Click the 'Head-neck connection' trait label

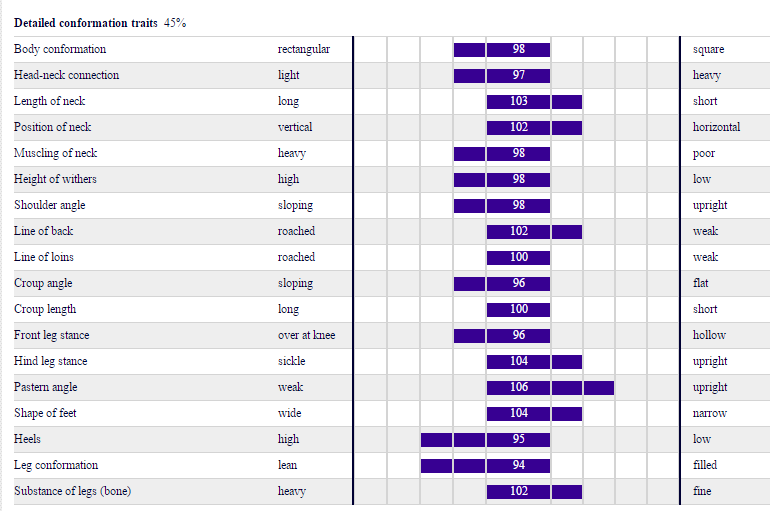pos(66,75)
